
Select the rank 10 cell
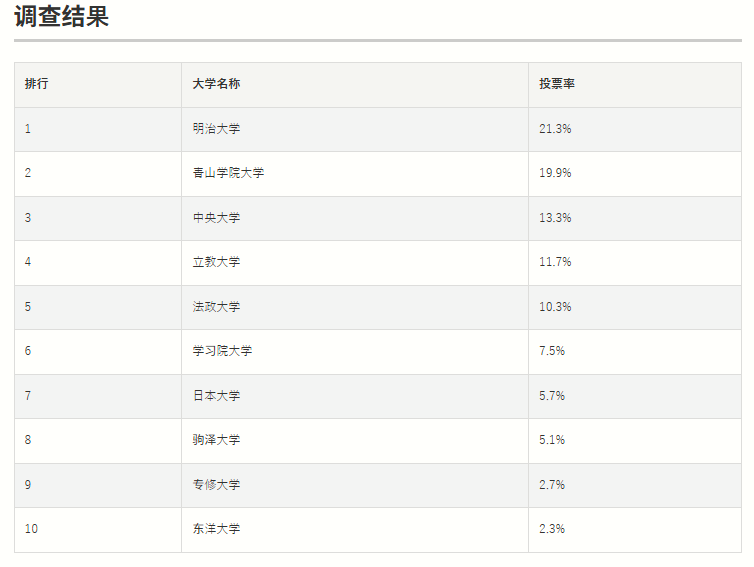point(31,529)
